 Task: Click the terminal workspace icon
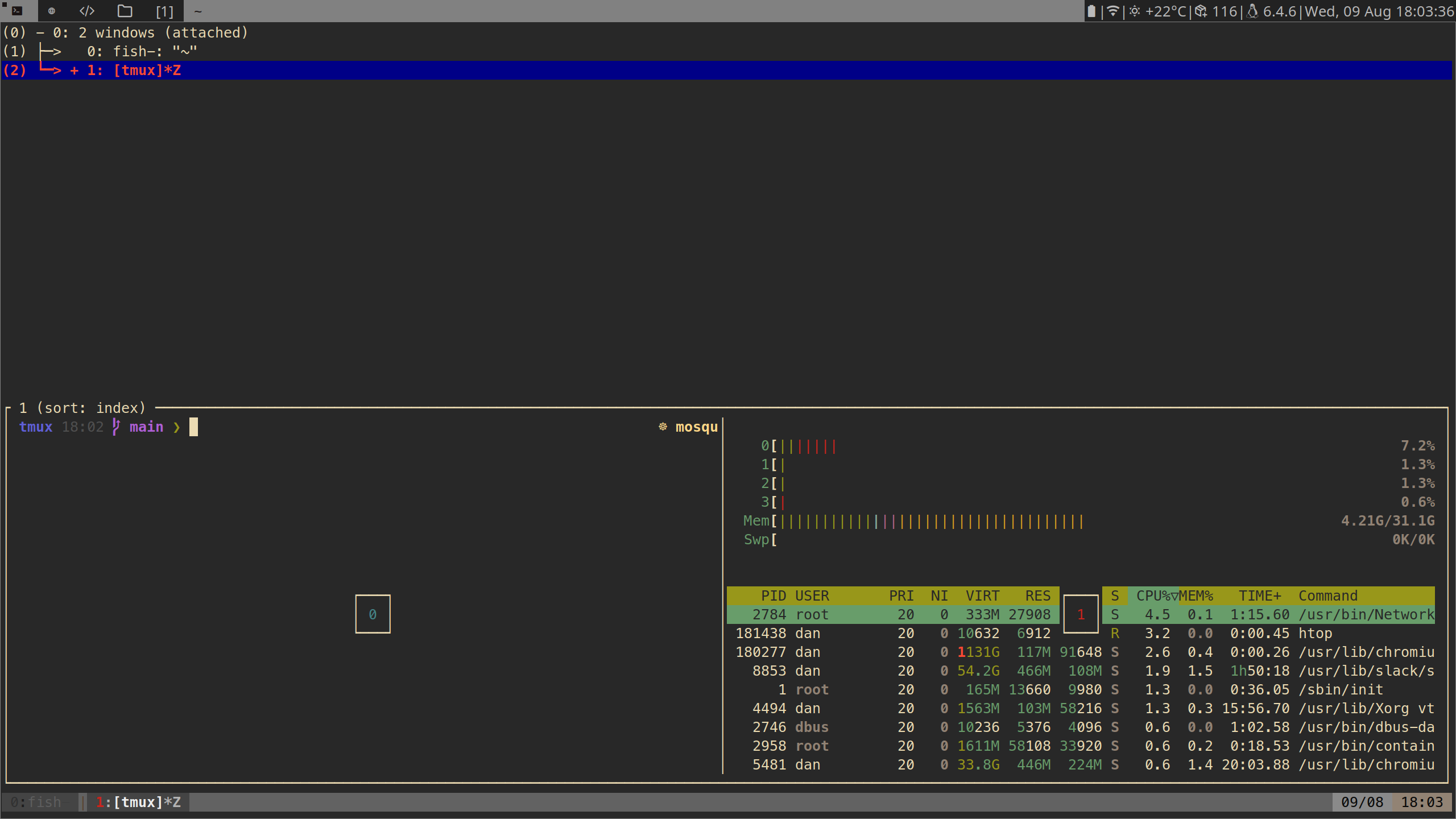point(17,11)
